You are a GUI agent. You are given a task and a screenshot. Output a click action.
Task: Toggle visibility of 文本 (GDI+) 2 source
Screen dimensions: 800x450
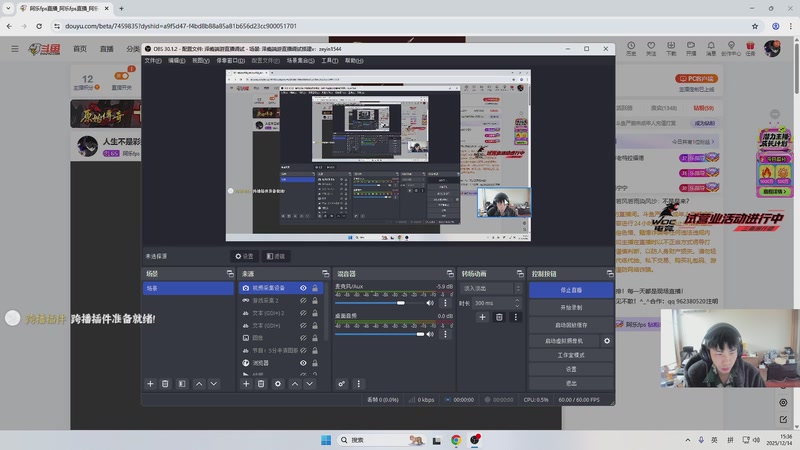click(303, 313)
